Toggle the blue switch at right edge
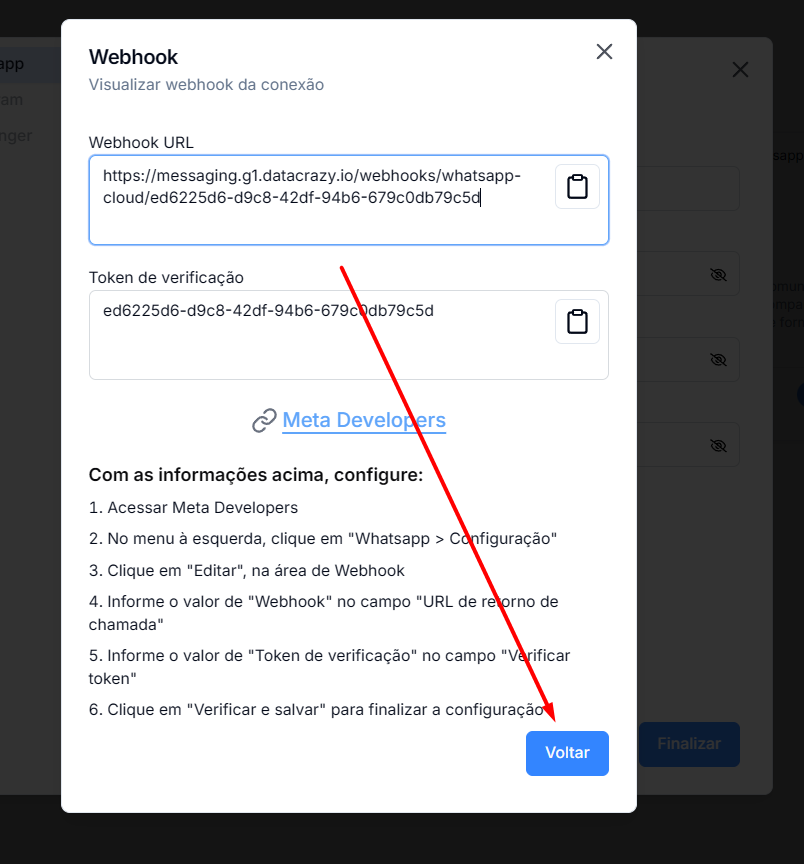Screen dimensions: 804x864 [801, 395]
